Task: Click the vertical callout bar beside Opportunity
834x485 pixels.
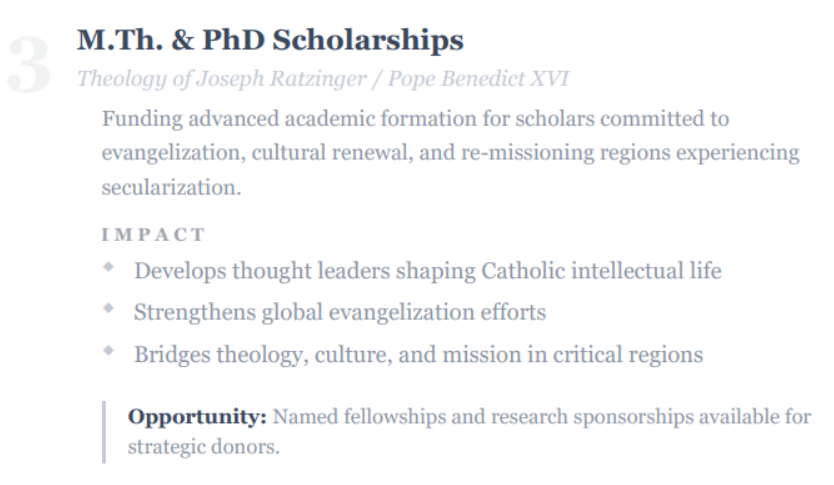Action: (x=104, y=431)
